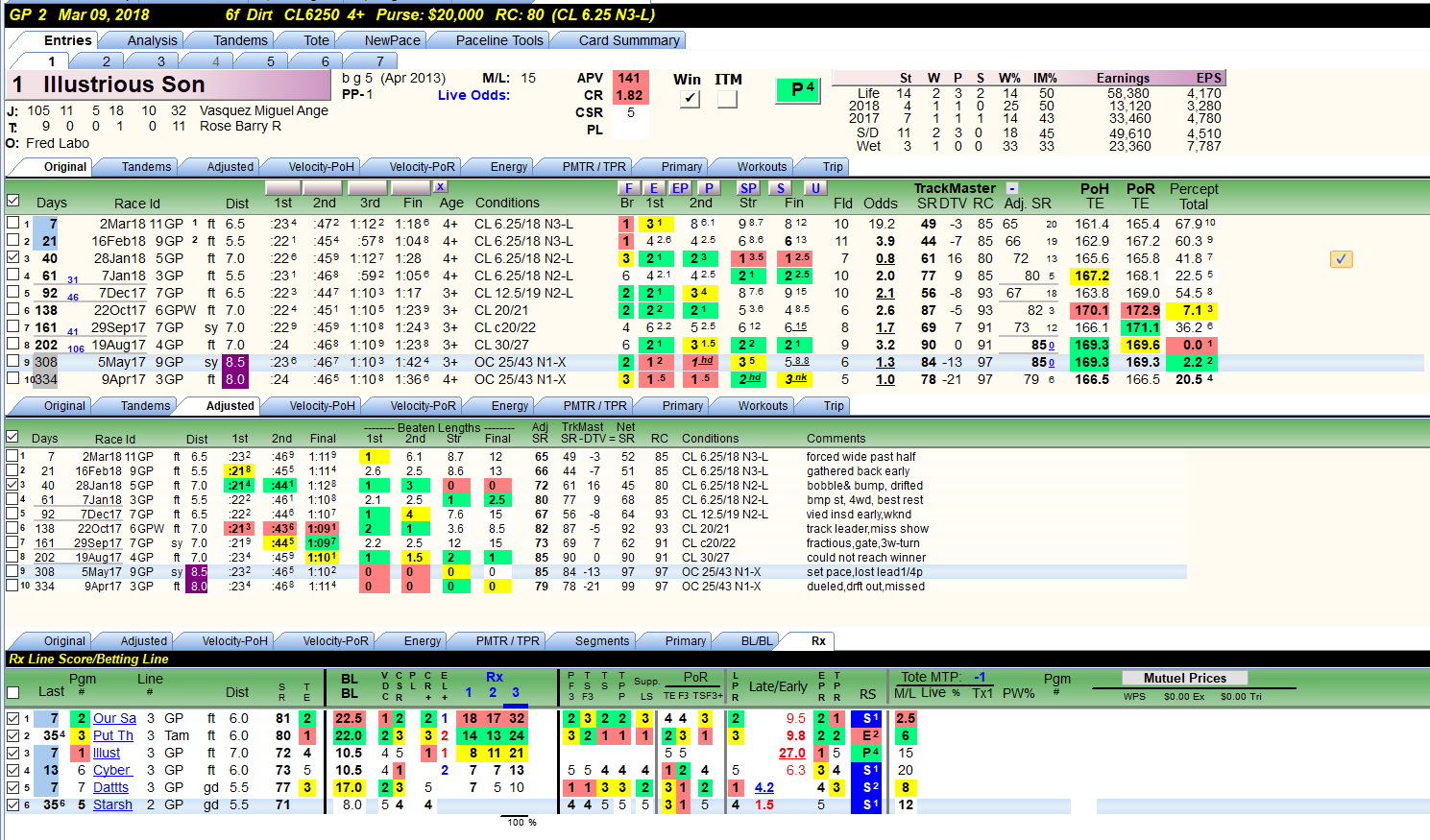Toggle select-all checkbox in Rx panel header
1430x840 pixels.
coord(12,692)
